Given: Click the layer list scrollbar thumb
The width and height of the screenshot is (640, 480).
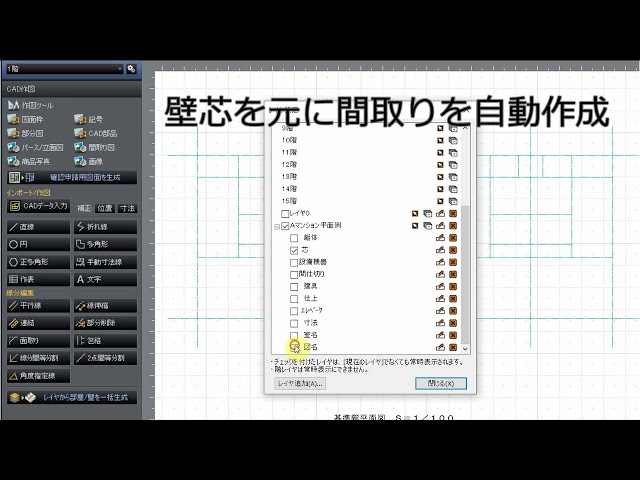Looking at the screenshot, I should coord(465,274).
